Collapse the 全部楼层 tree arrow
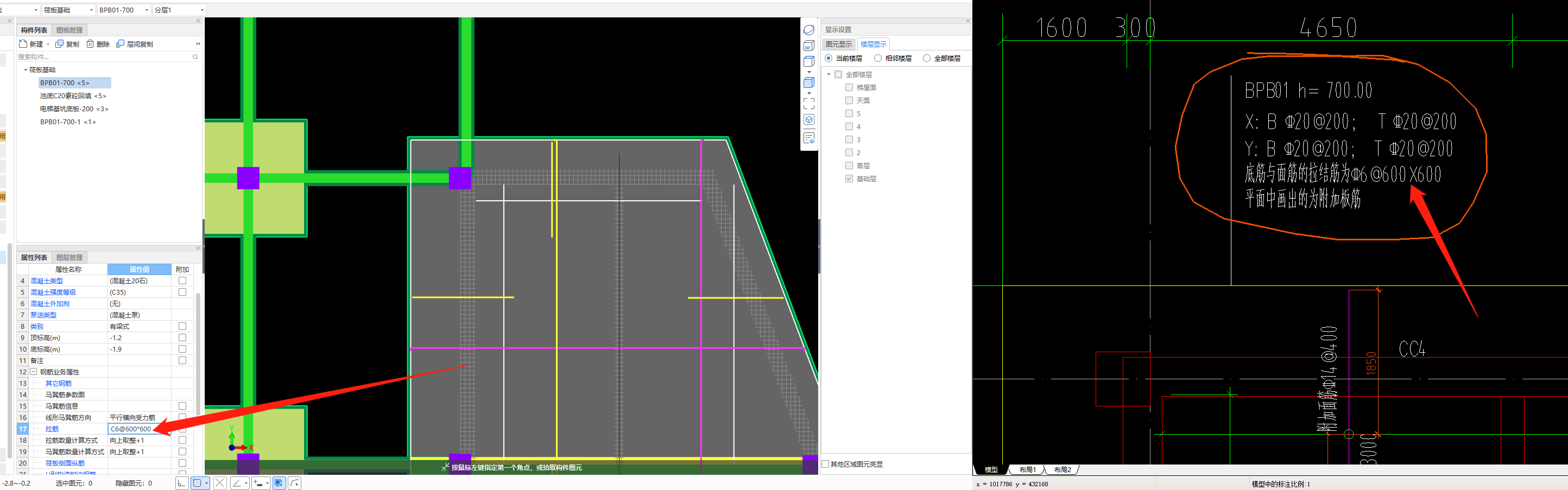Image resolution: width=1568 pixels, height=490 pixels. click(829, 74)
